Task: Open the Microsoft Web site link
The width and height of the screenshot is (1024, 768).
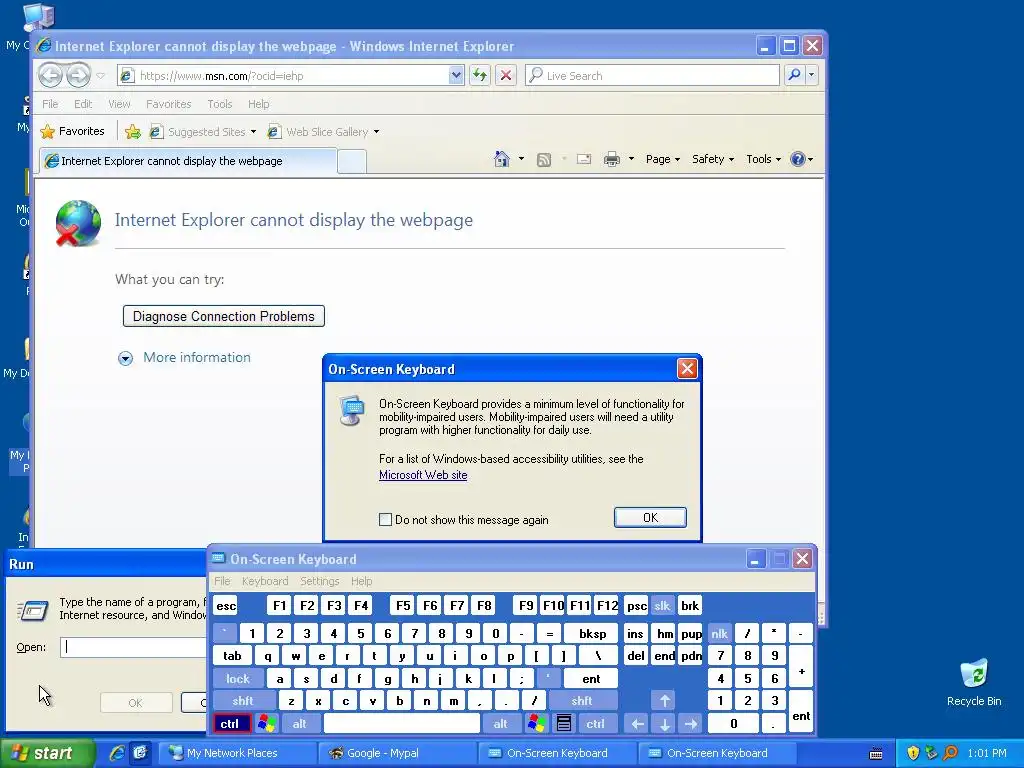Action: tap(423, 475)
